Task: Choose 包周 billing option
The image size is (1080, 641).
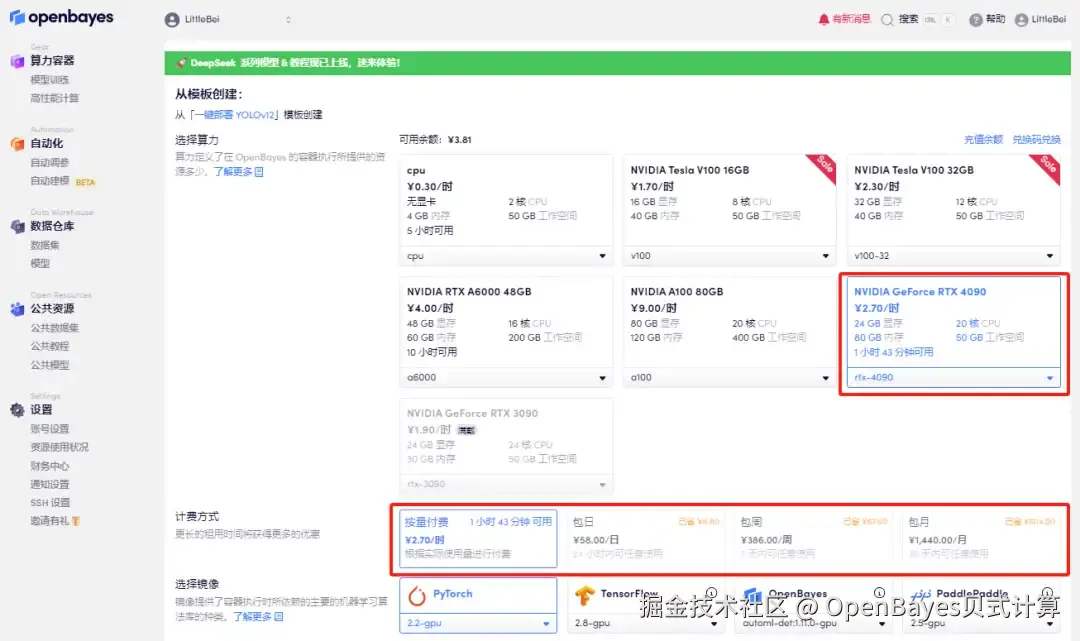Action: [x=814, y=538]
